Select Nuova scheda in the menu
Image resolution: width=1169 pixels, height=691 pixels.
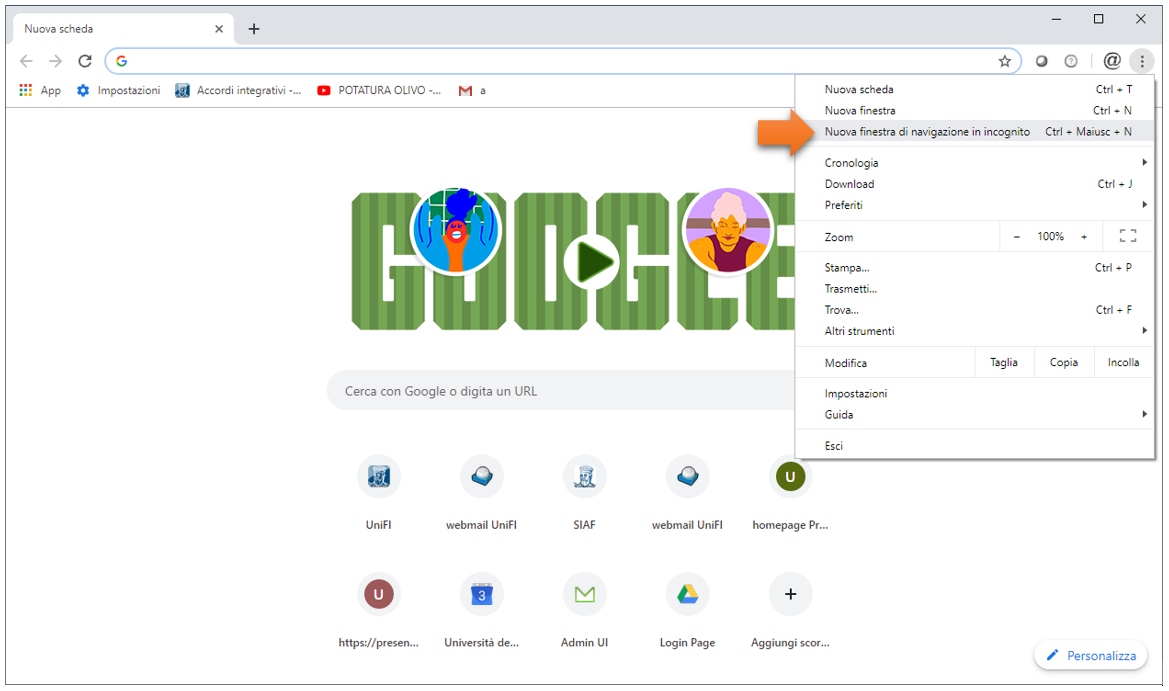coord(975,89)
